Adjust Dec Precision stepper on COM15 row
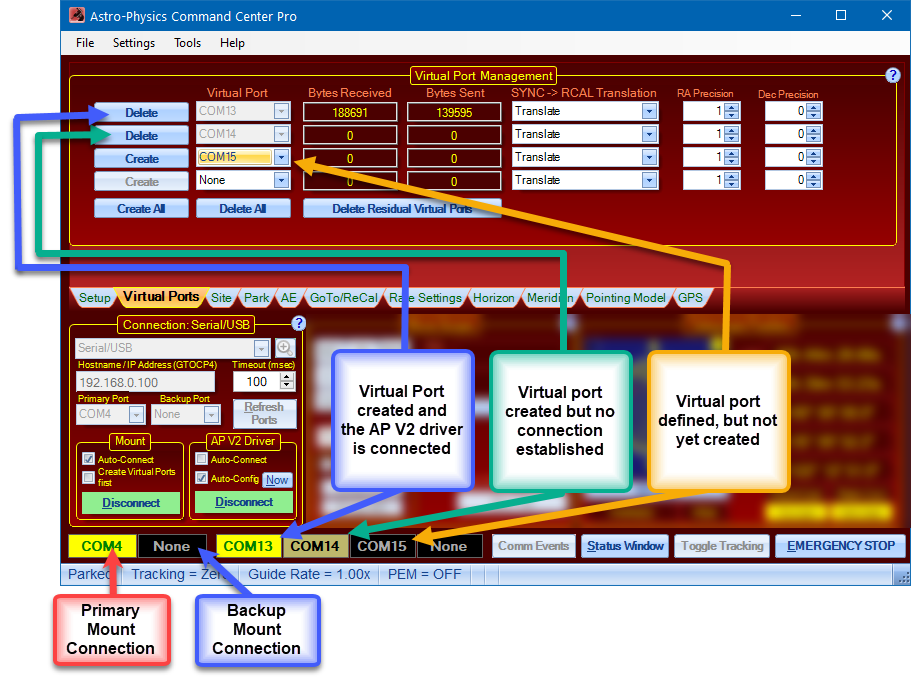The image size is (911, 677). [x=814, y=157]
